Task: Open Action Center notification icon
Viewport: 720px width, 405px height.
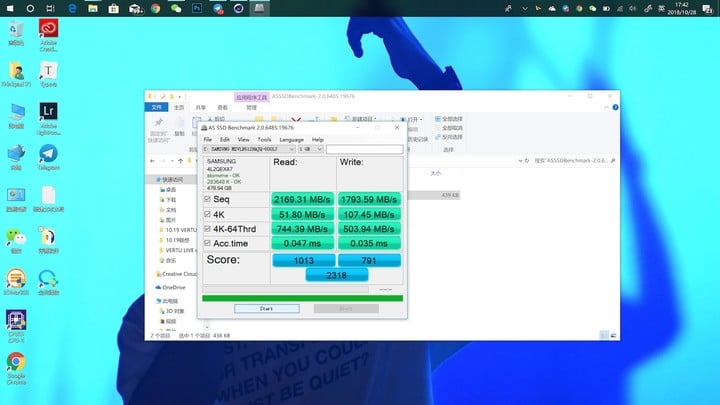Action: (708, 9)
